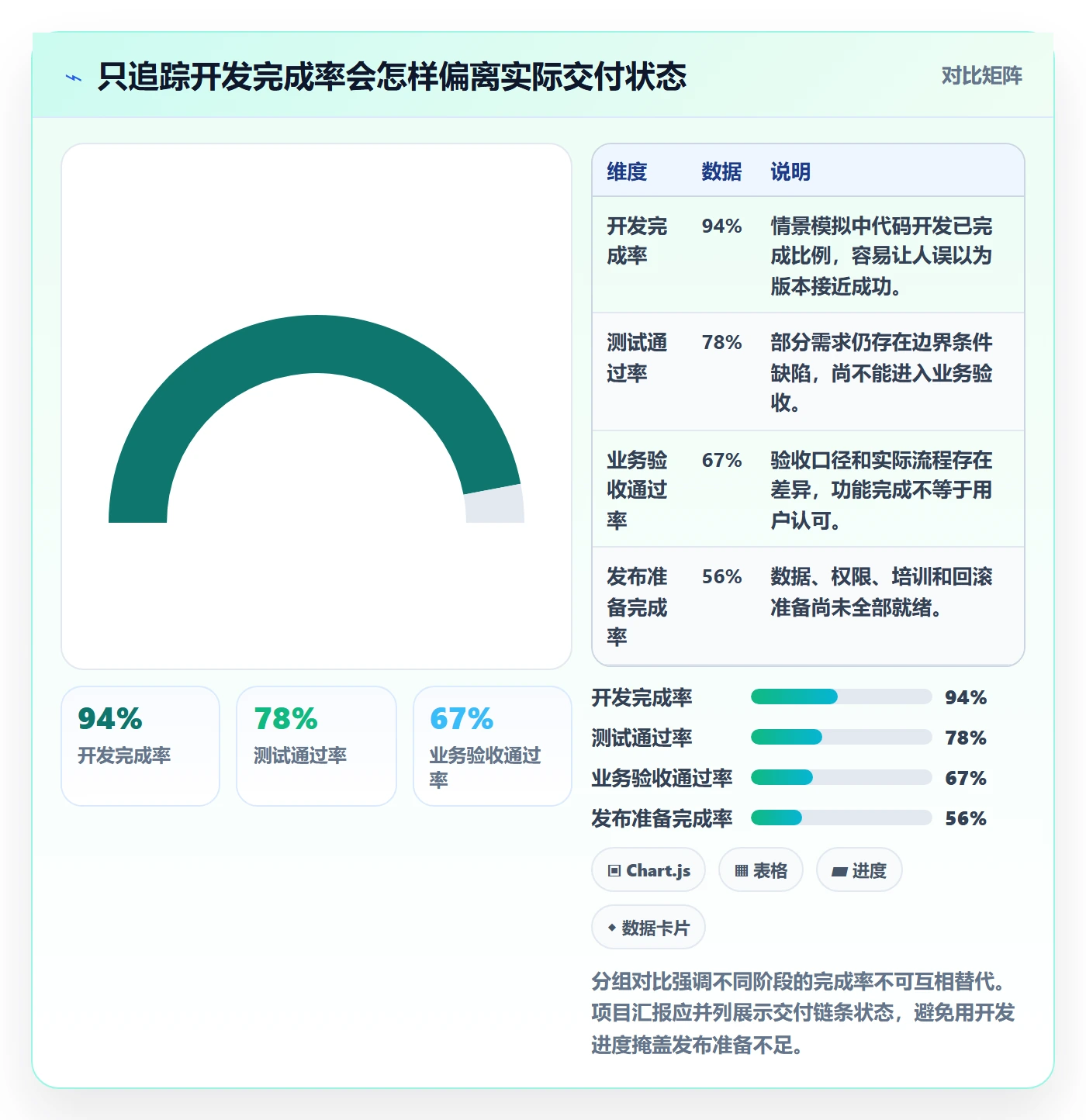This screenshot has width=1086, height=1120.
Task: Click the 进度 chip
Action: (x=859, y=870)
